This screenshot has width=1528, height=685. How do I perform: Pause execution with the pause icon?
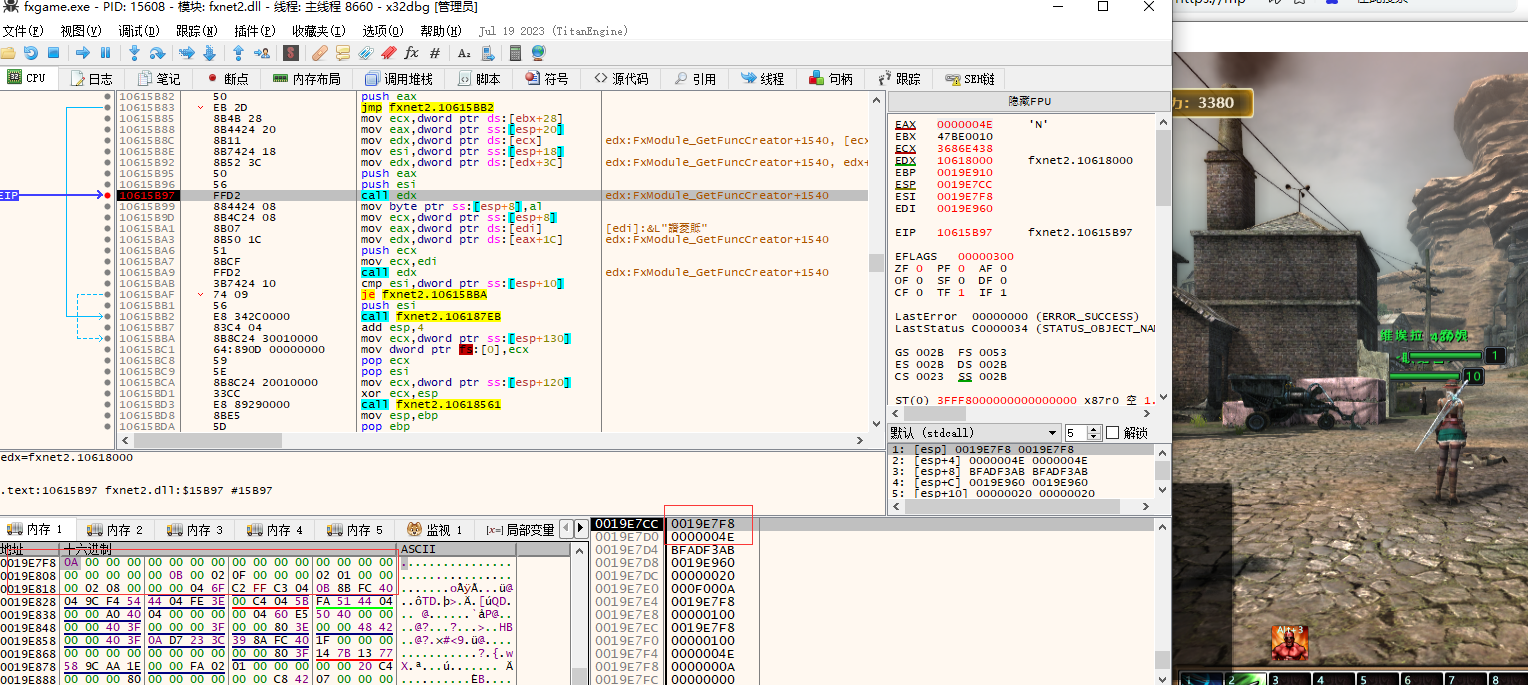click(x=105, y=53)
